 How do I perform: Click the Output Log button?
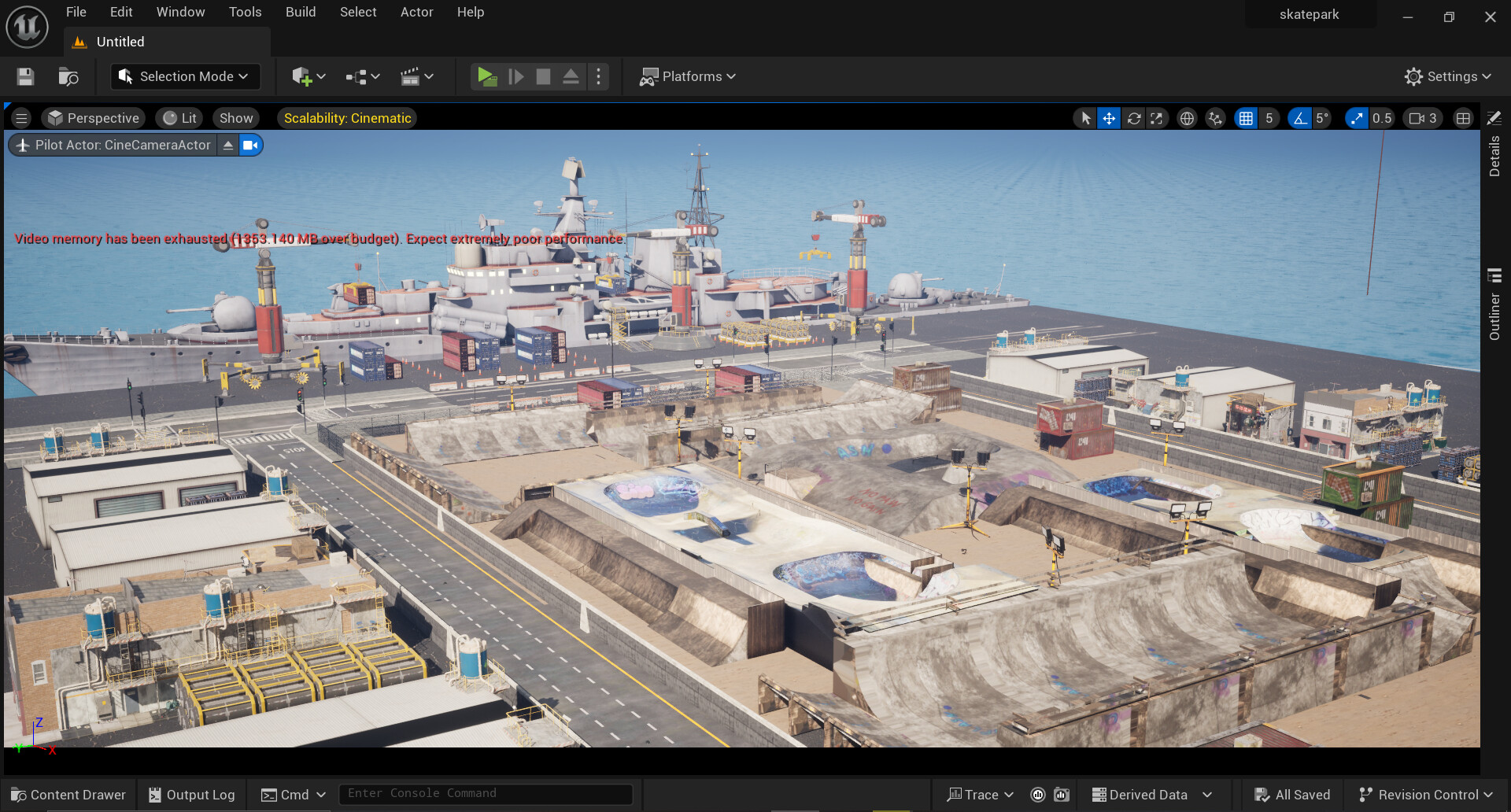click(x=192, y=795)
